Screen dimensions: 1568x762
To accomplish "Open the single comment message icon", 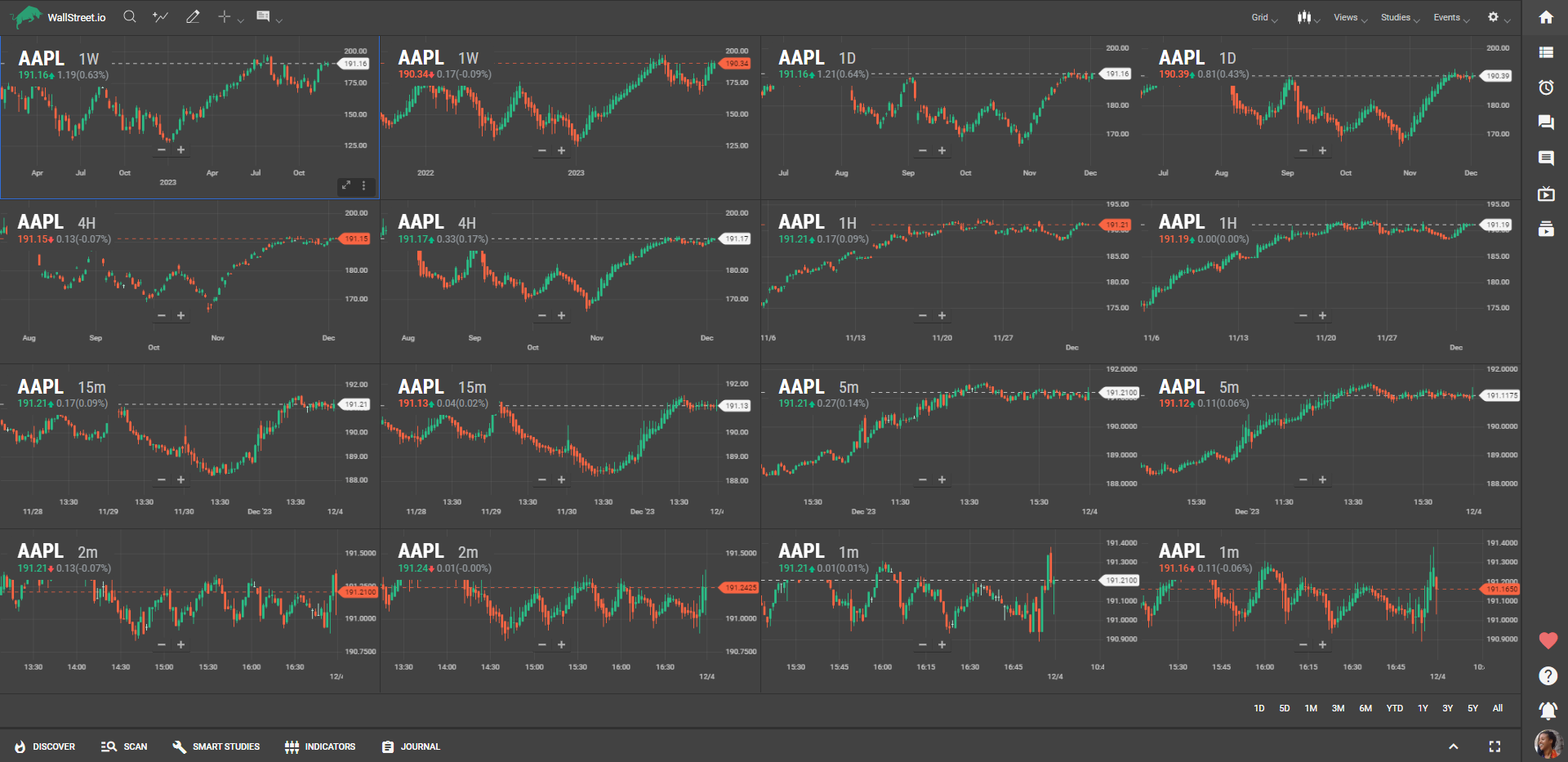I will tap(1546, 158).
